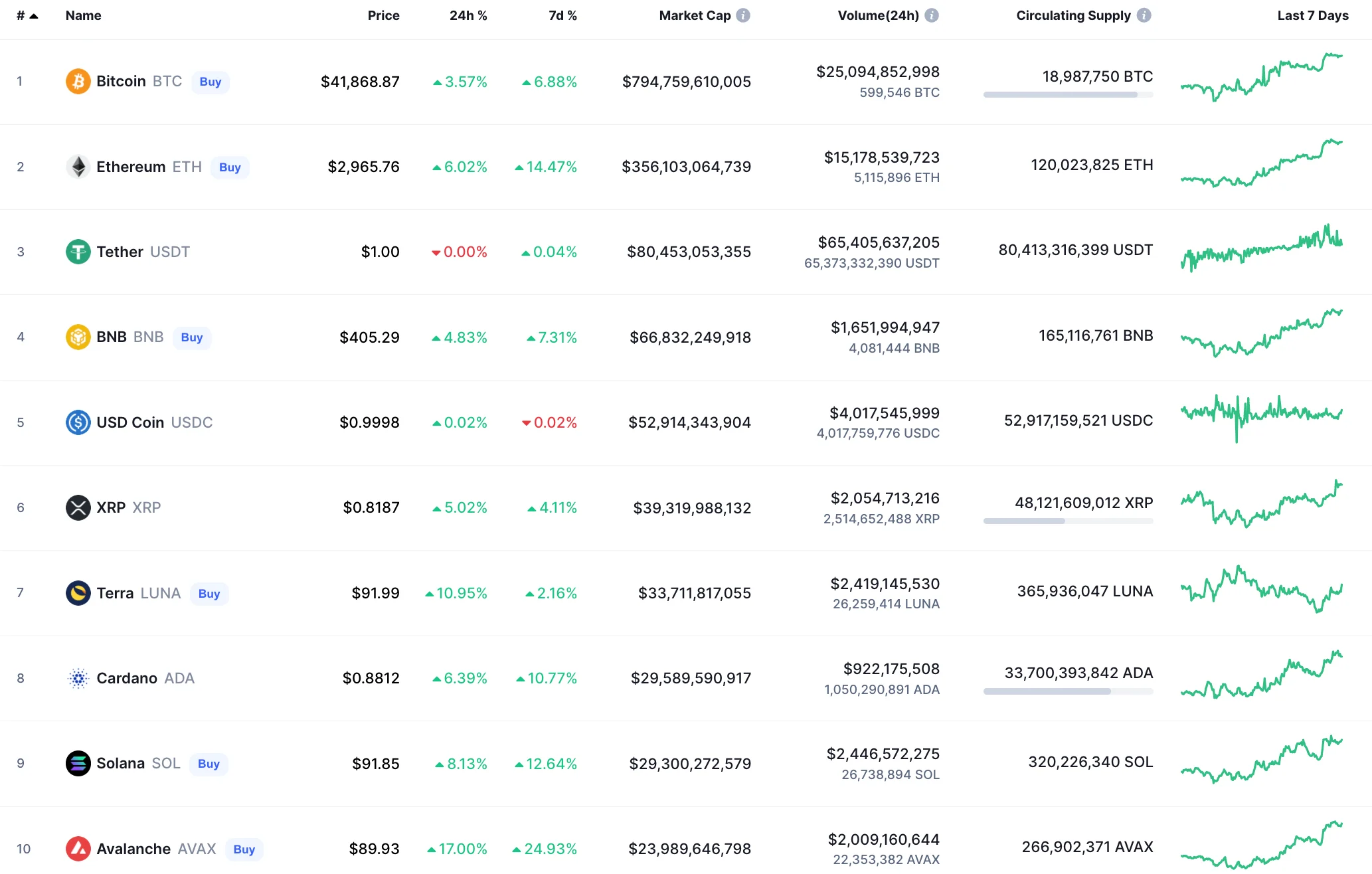
Task: Sort table by 24h % column header
Action: (x=468, y=15)
